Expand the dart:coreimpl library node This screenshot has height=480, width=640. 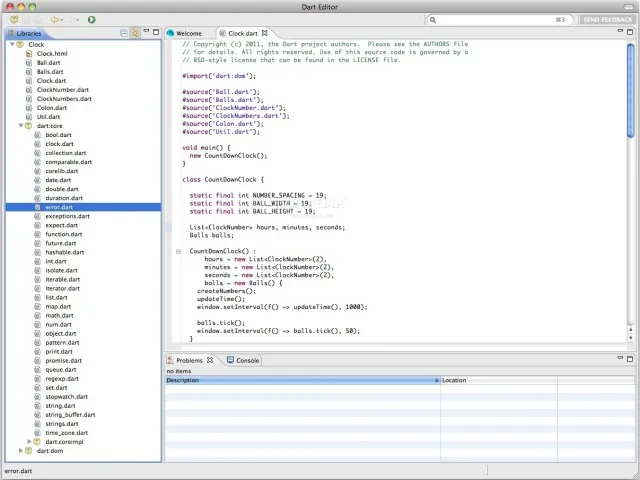pos(29,442)
